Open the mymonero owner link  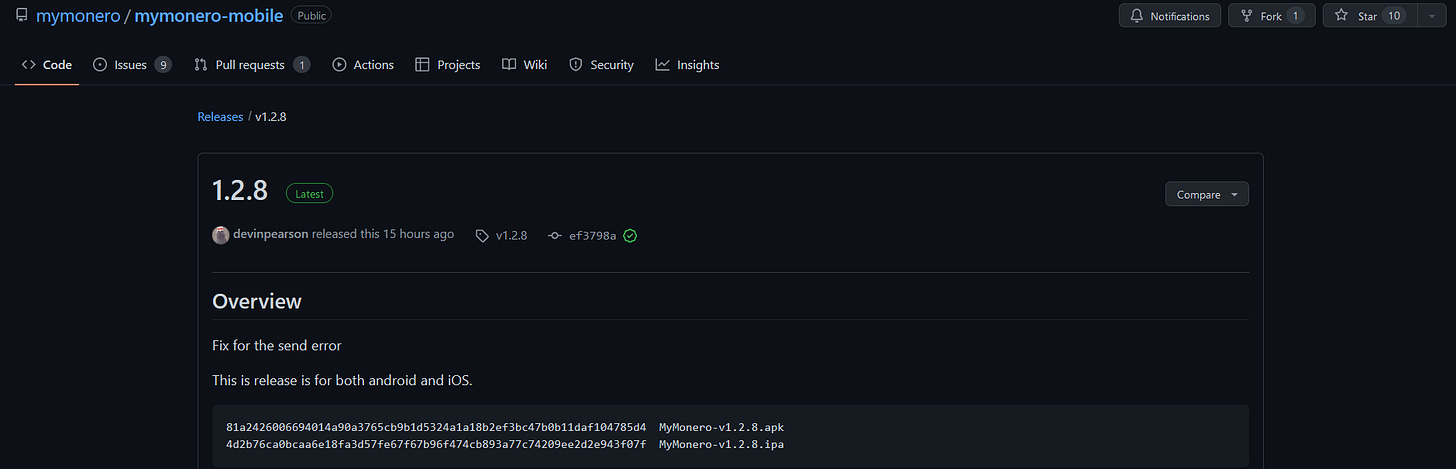coord(78,16)
